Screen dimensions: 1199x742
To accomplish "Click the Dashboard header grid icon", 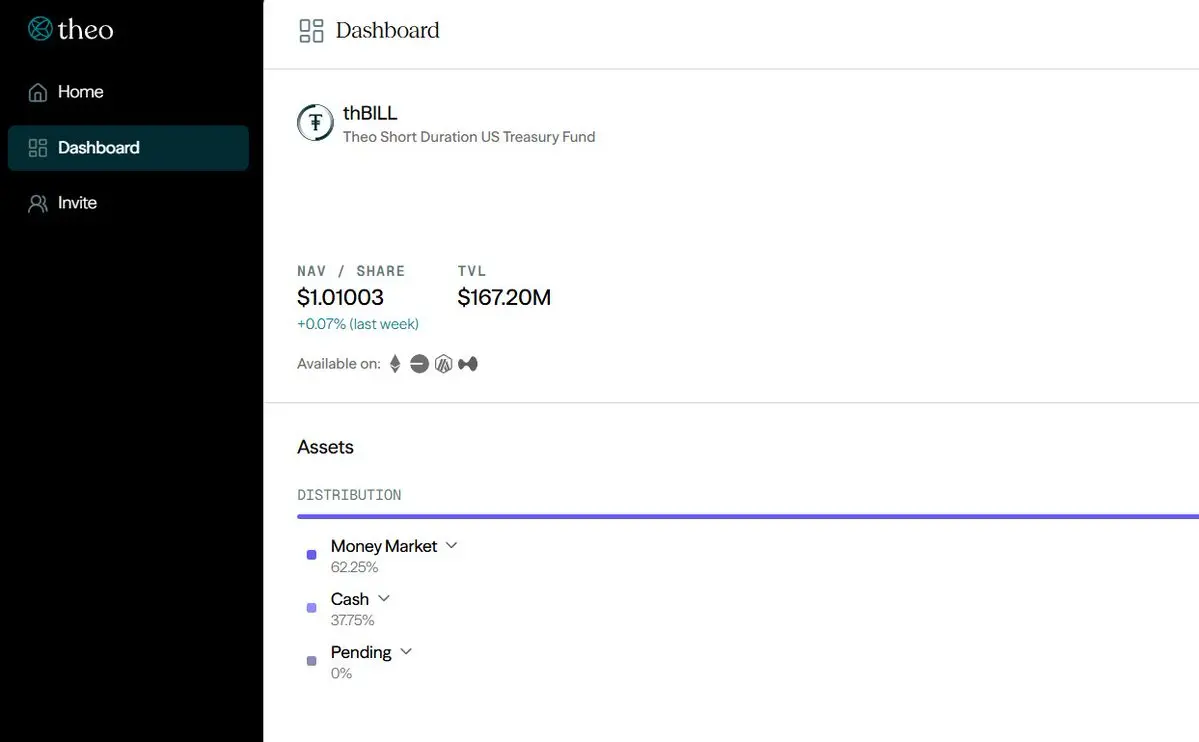I will point(311,31).
